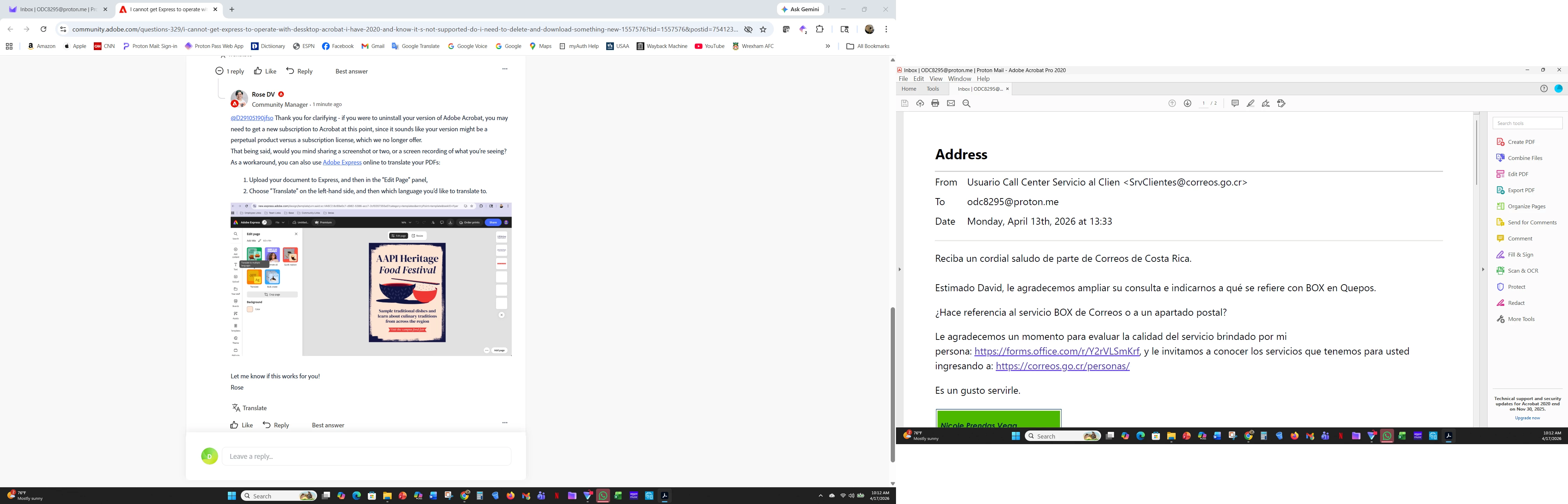Open the Adobe Express link
Image resolution: width=1568 pixels, height=504 pixels.
pos(342,162)
